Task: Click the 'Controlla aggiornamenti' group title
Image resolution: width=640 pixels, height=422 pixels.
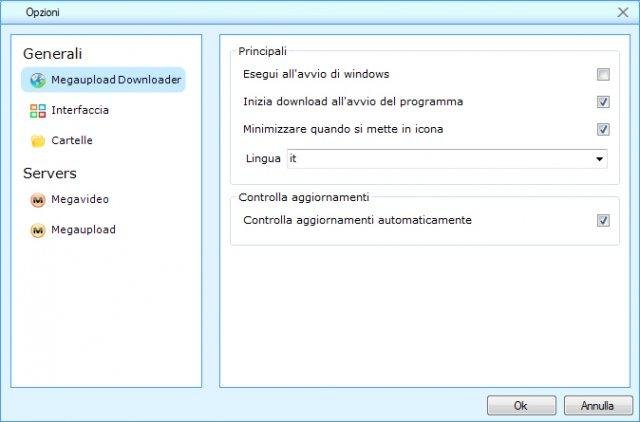Action: [x=304, y=198]
